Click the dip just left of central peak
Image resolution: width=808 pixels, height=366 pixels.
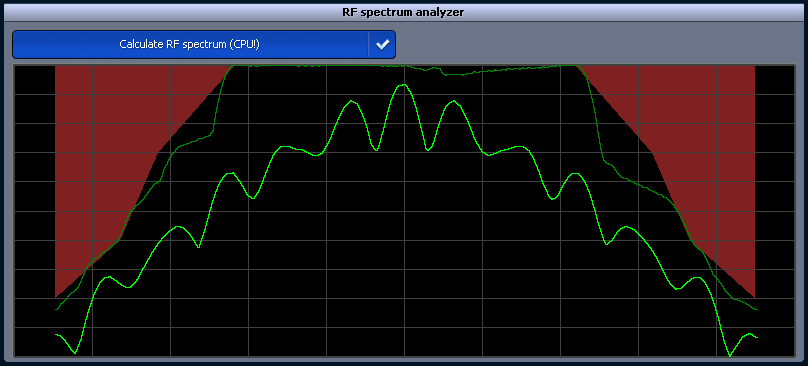[x=377, y=149]
